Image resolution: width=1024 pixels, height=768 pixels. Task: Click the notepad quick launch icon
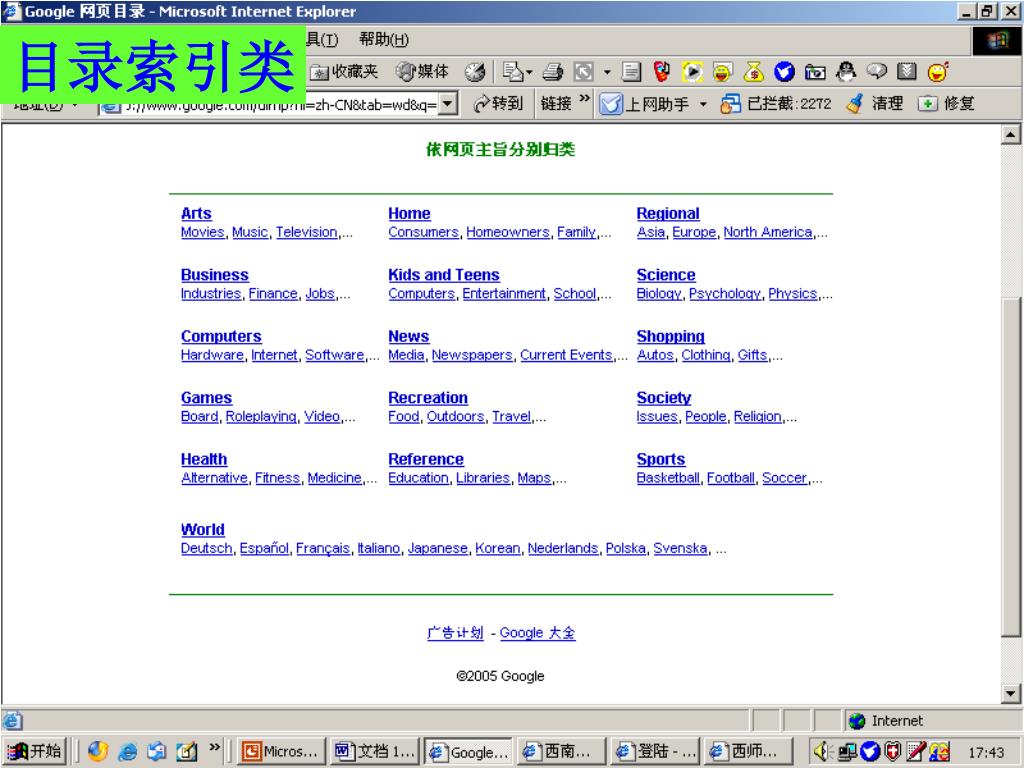pos(187,752)
